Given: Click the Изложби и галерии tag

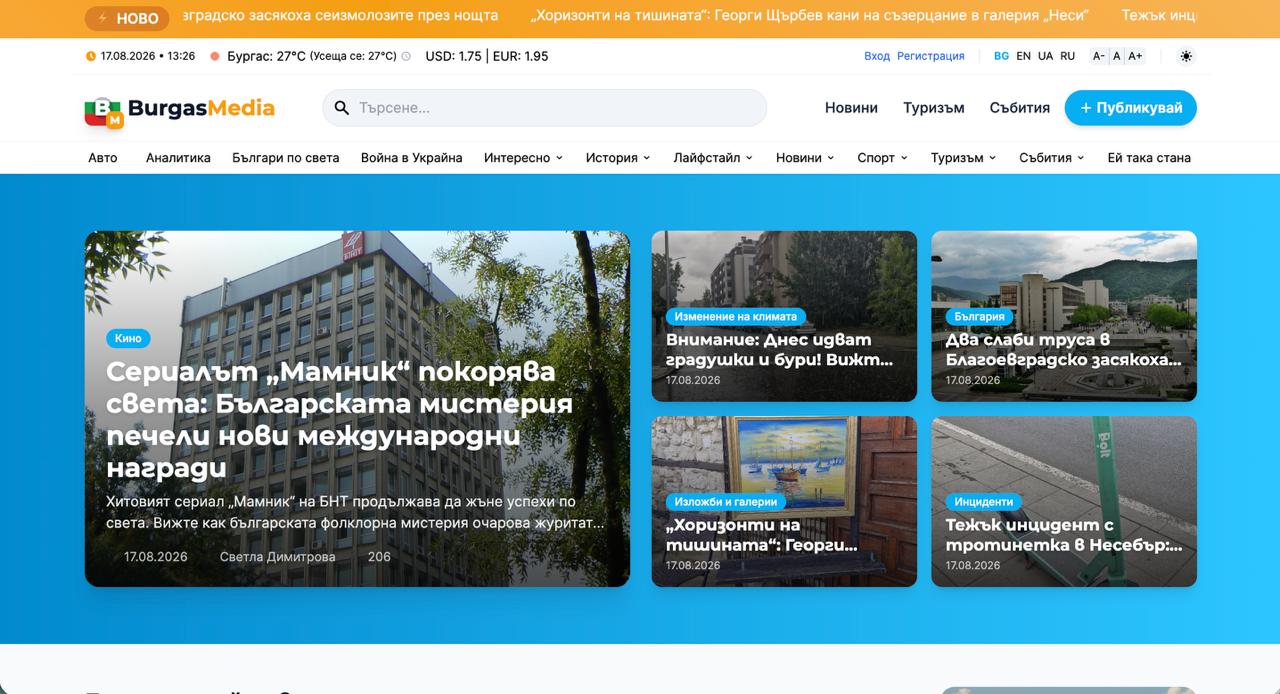Looking at the screenshot, I should 726,501.
